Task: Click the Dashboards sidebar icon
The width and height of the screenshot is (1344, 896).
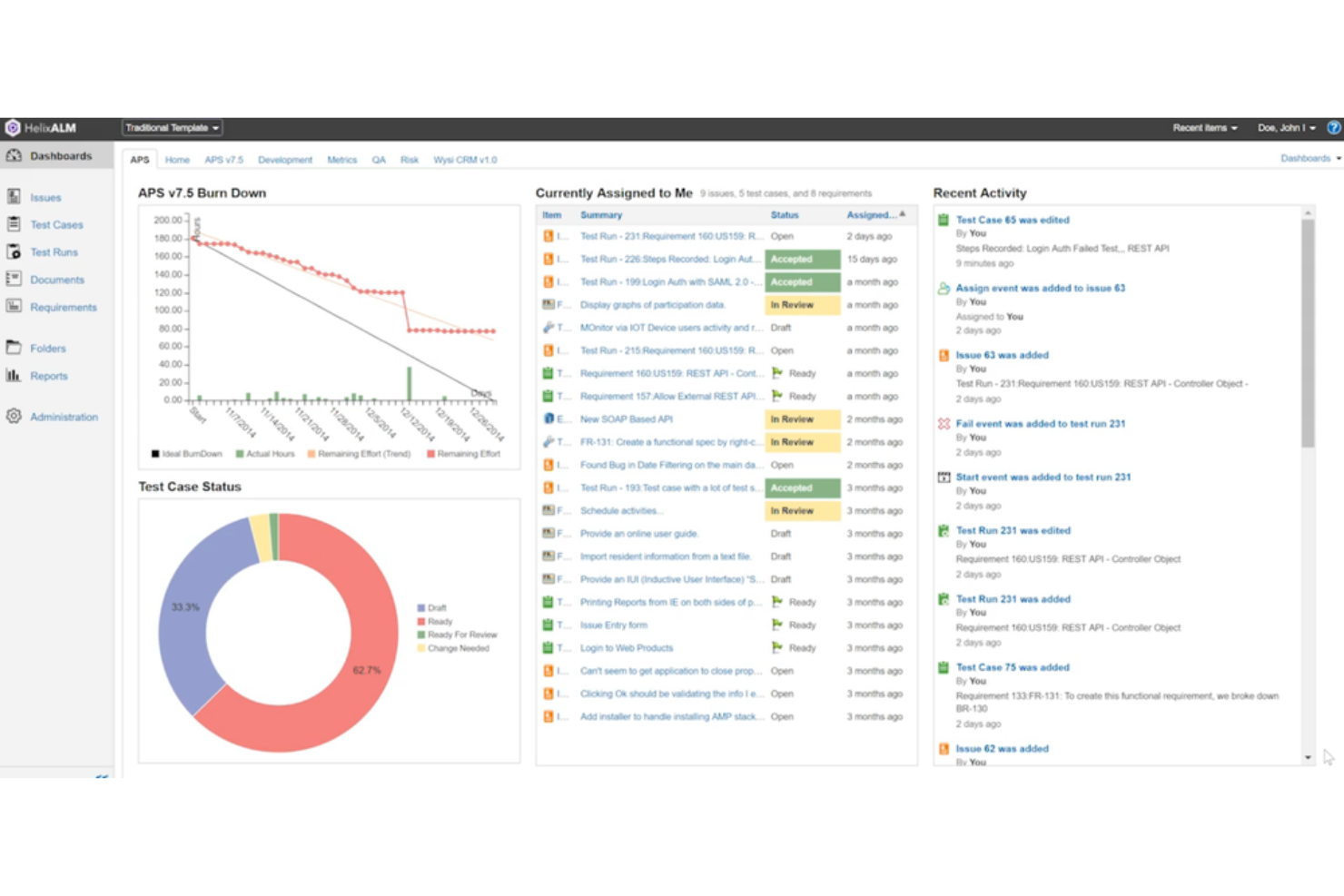Action: [14, 156]
